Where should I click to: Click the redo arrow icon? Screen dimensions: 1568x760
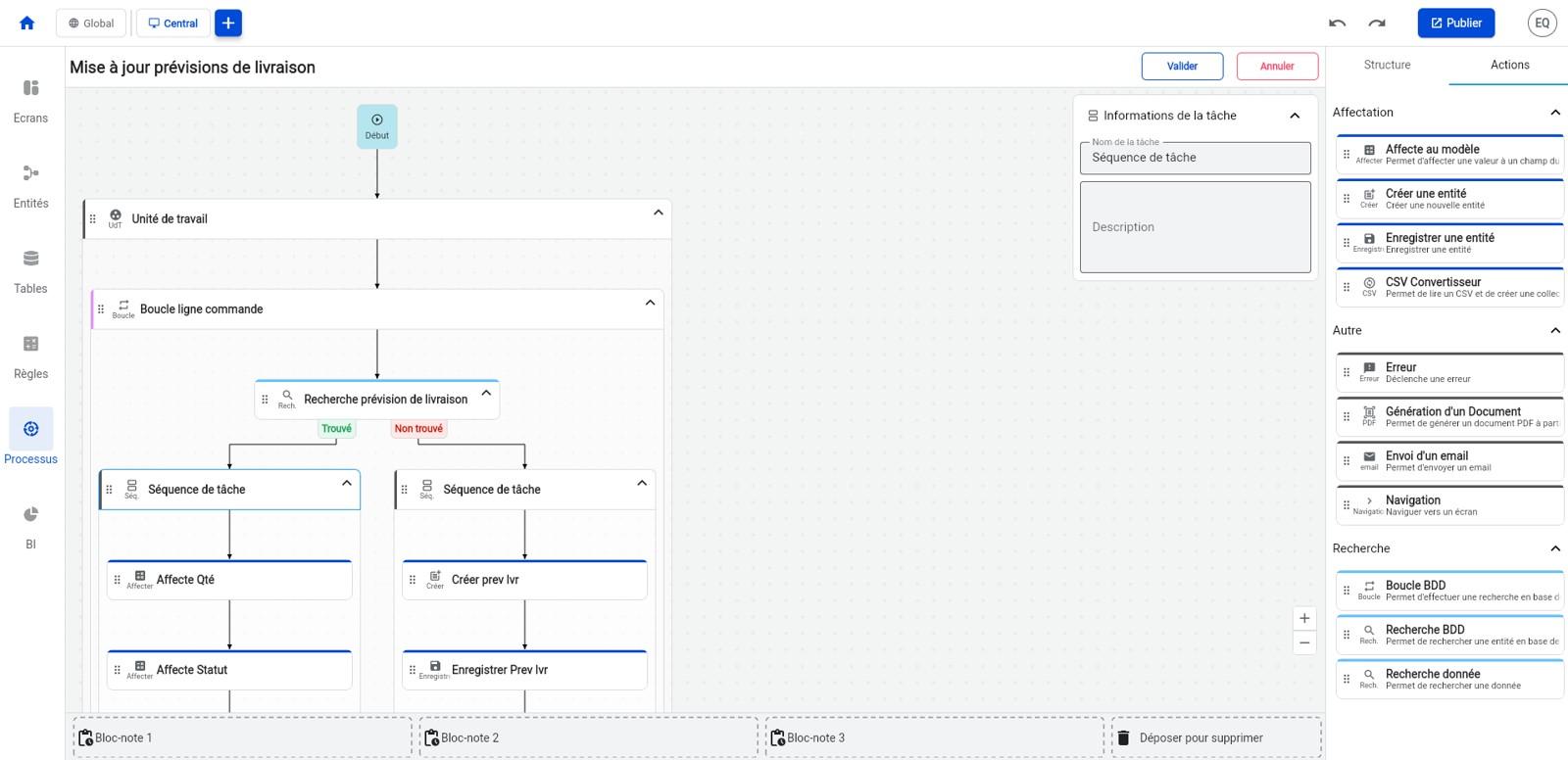1377,23
